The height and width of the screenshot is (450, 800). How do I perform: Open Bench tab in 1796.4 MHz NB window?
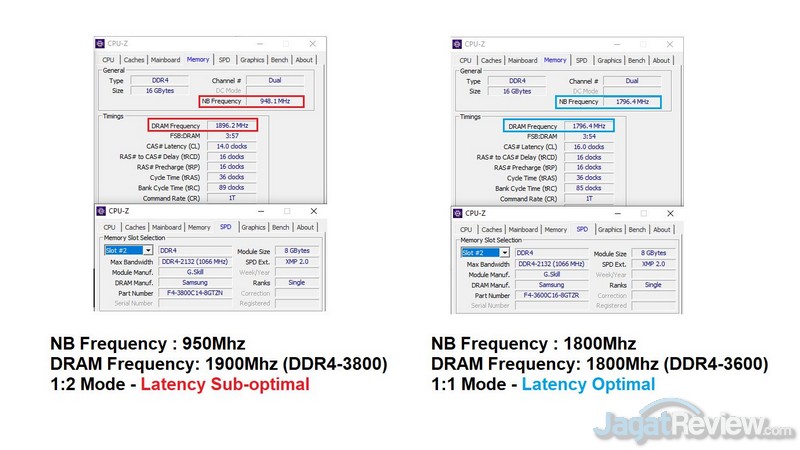(x=636, y=60)
